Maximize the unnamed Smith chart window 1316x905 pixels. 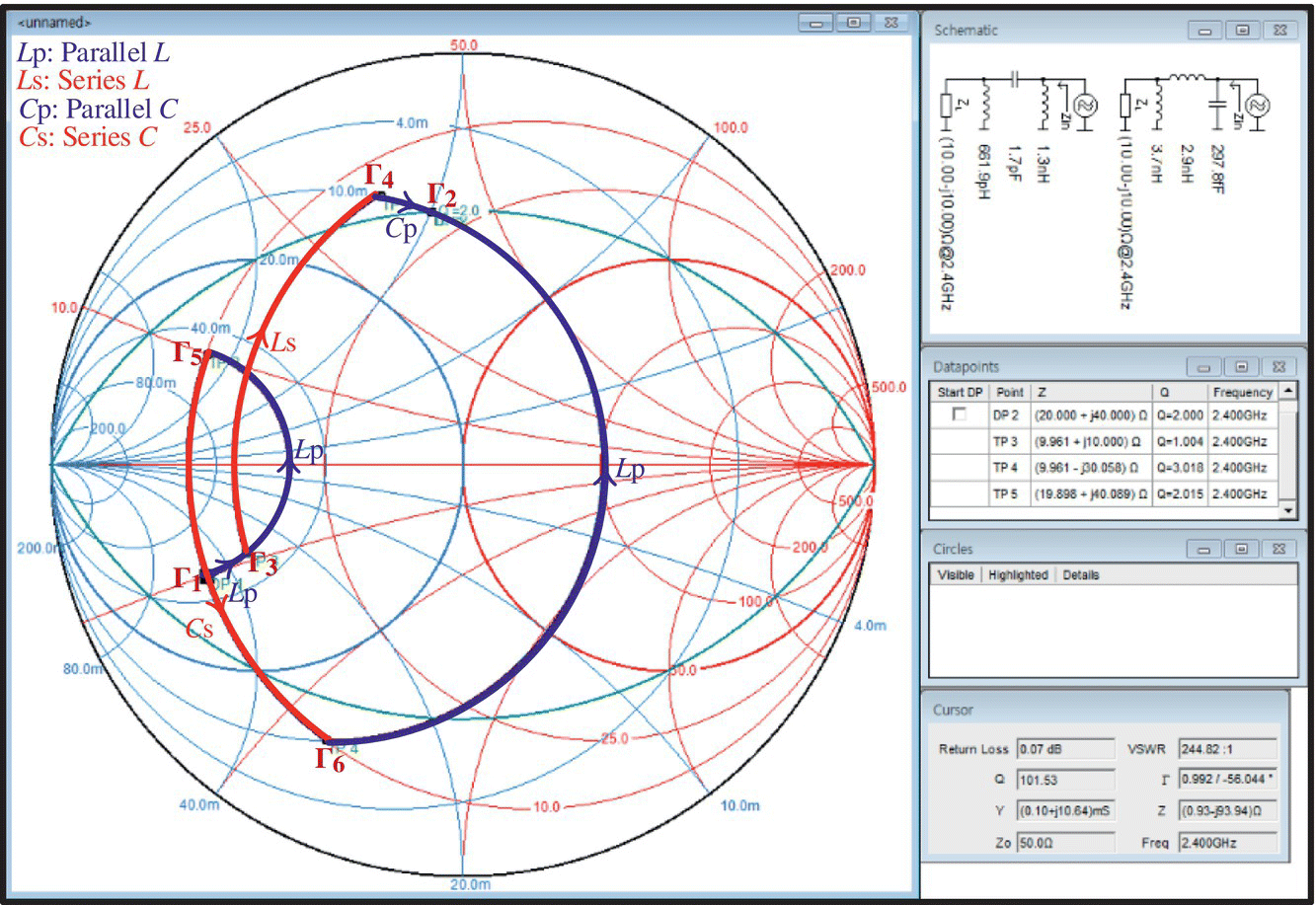(854, 22)
